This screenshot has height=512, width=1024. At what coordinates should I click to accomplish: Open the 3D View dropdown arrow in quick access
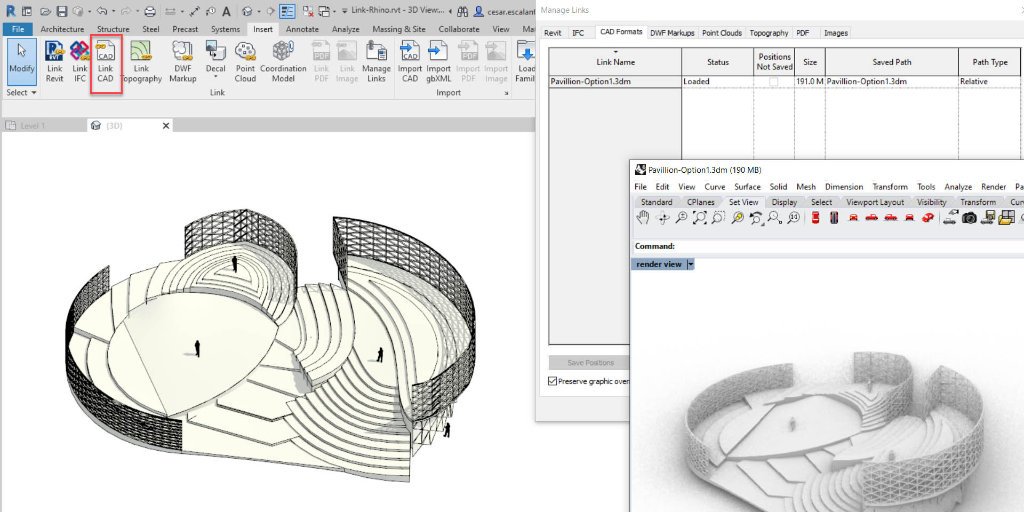[259, 12]
